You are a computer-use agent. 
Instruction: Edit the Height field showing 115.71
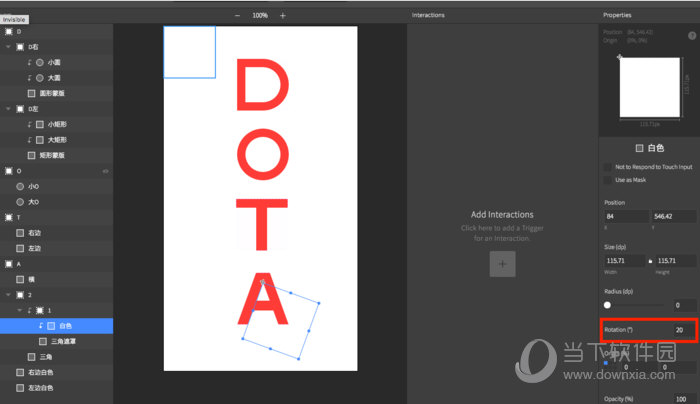(x=676, y=261)
